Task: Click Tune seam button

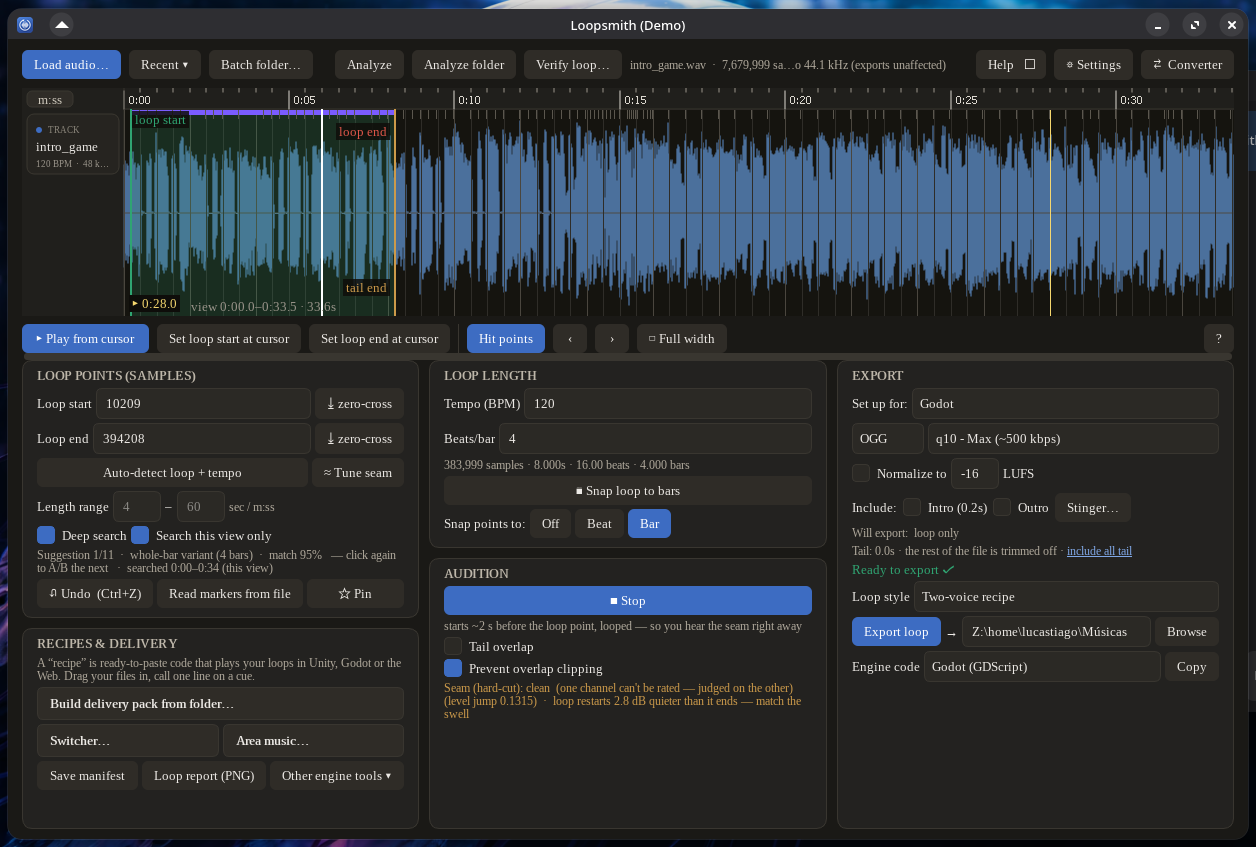Action: click(358, 472)
